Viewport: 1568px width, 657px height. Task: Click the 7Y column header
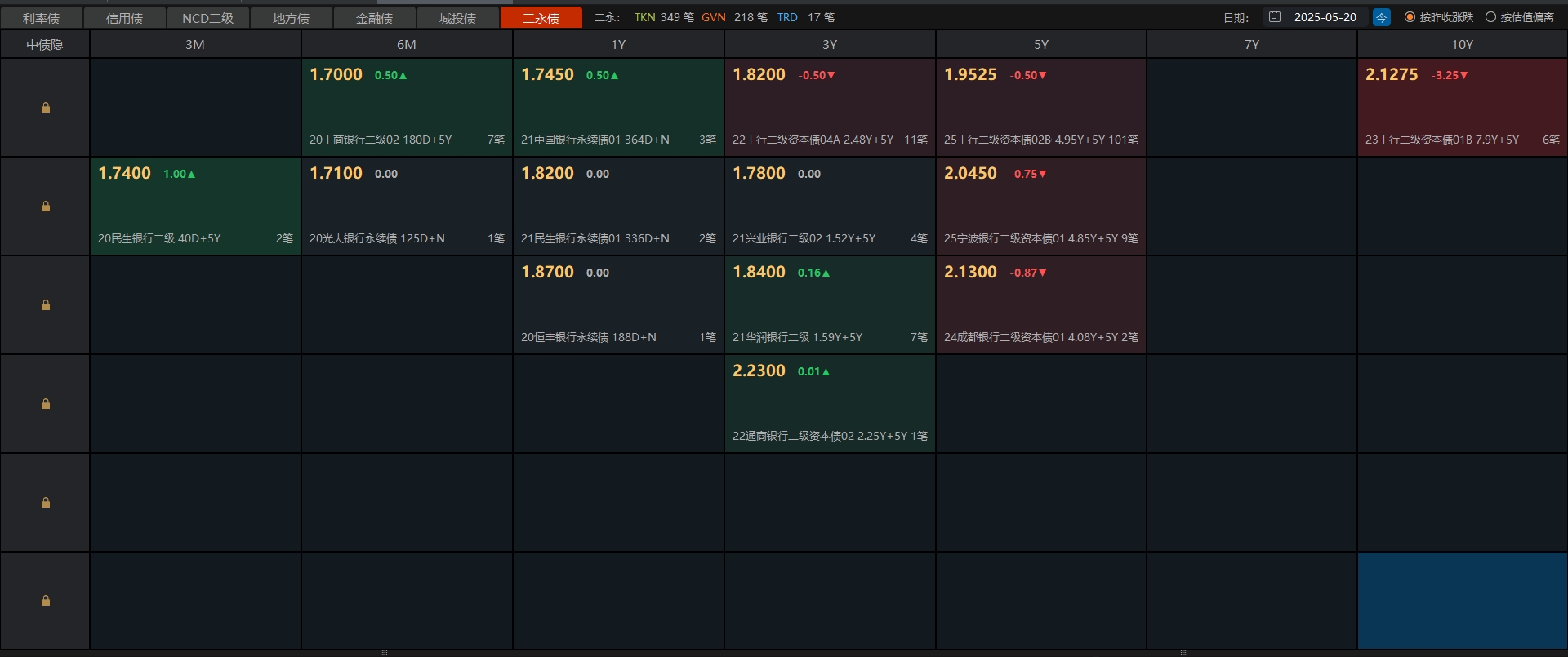point(1252,45)
